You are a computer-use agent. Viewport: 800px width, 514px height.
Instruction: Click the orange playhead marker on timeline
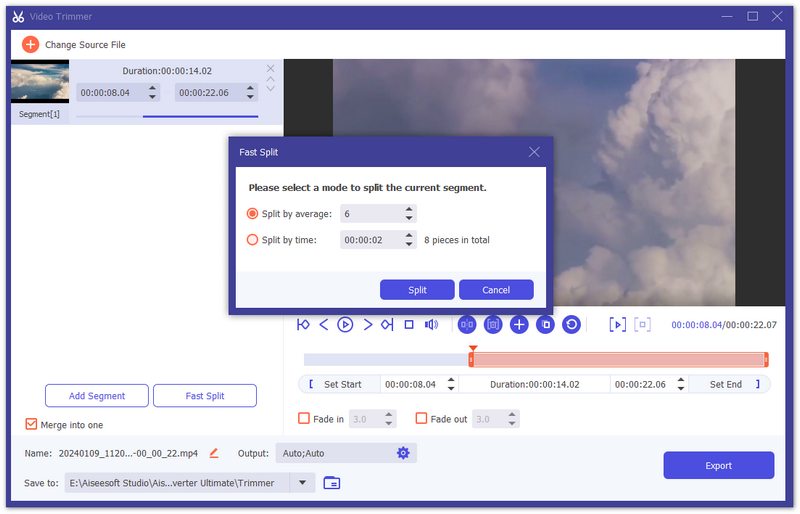click(x=472, y=349)
